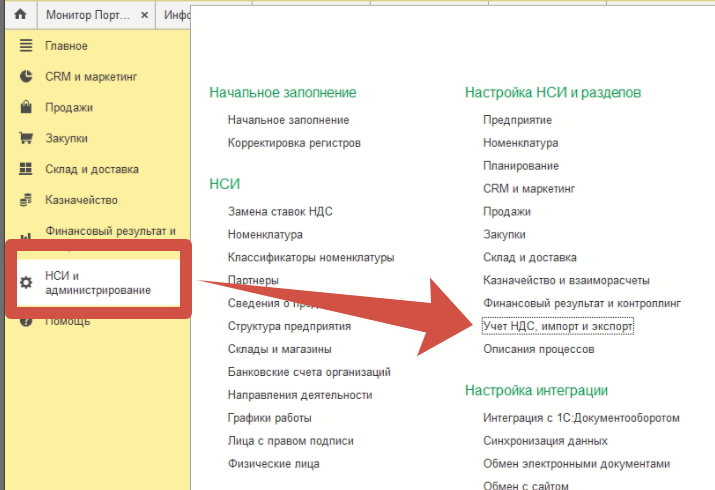Image resolution: width=715 pixels, height=490 pixels.
Task: Click the НСИ и администрирование gear icon
Action: 26,283
